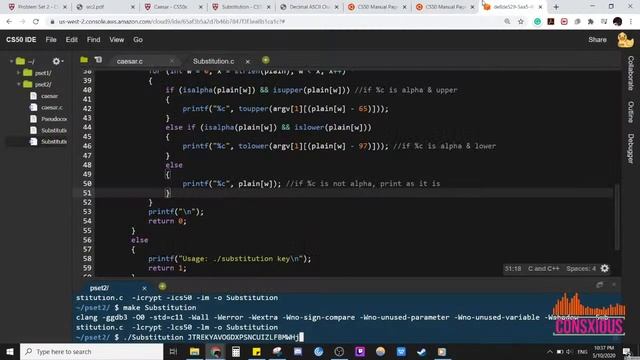This screenshot has height=360, width=640.
Task: Open the Go menu
Action: (138, 40)
